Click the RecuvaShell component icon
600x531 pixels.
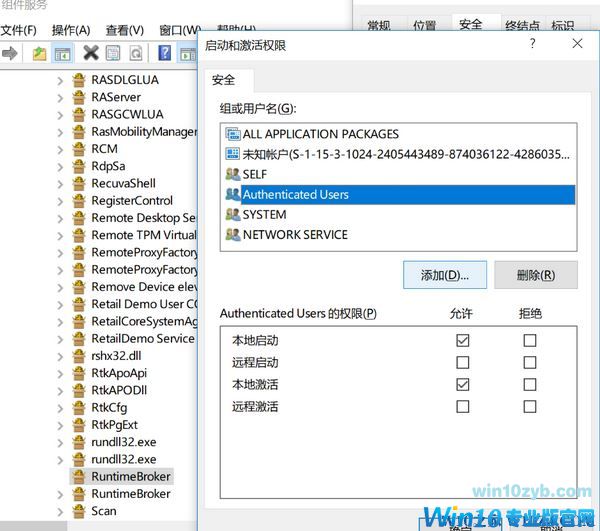coord(79,183)
